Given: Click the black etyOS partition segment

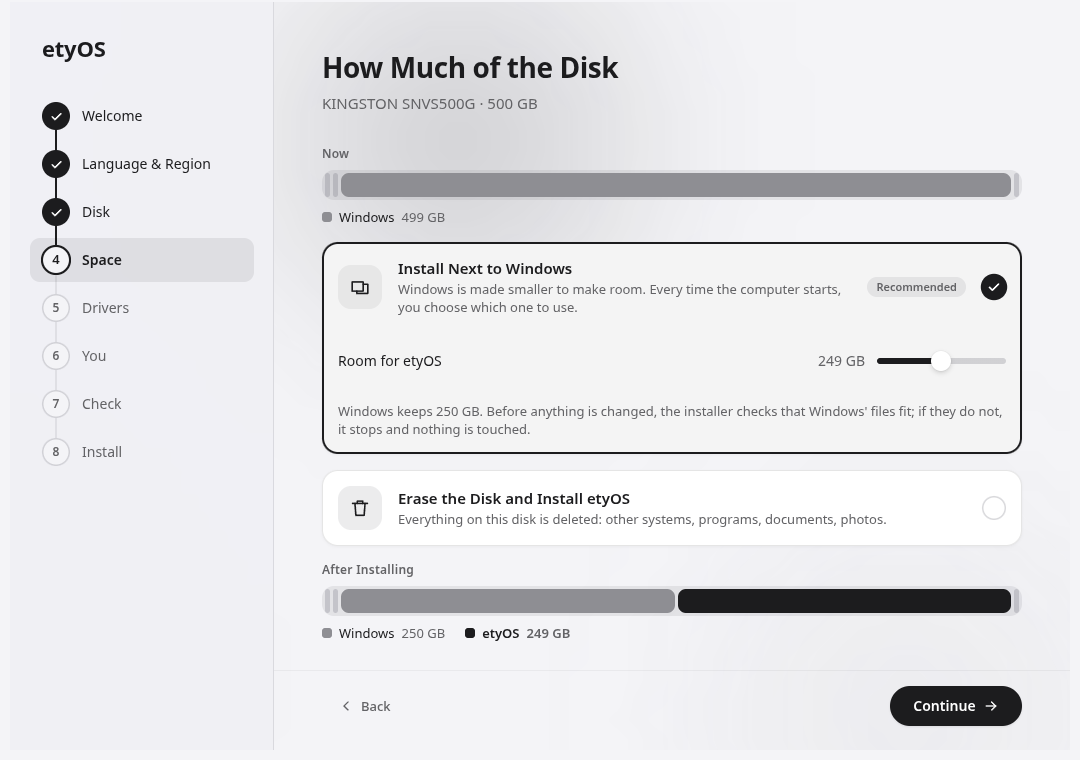Looking at the screenshot, I should 844,602.
